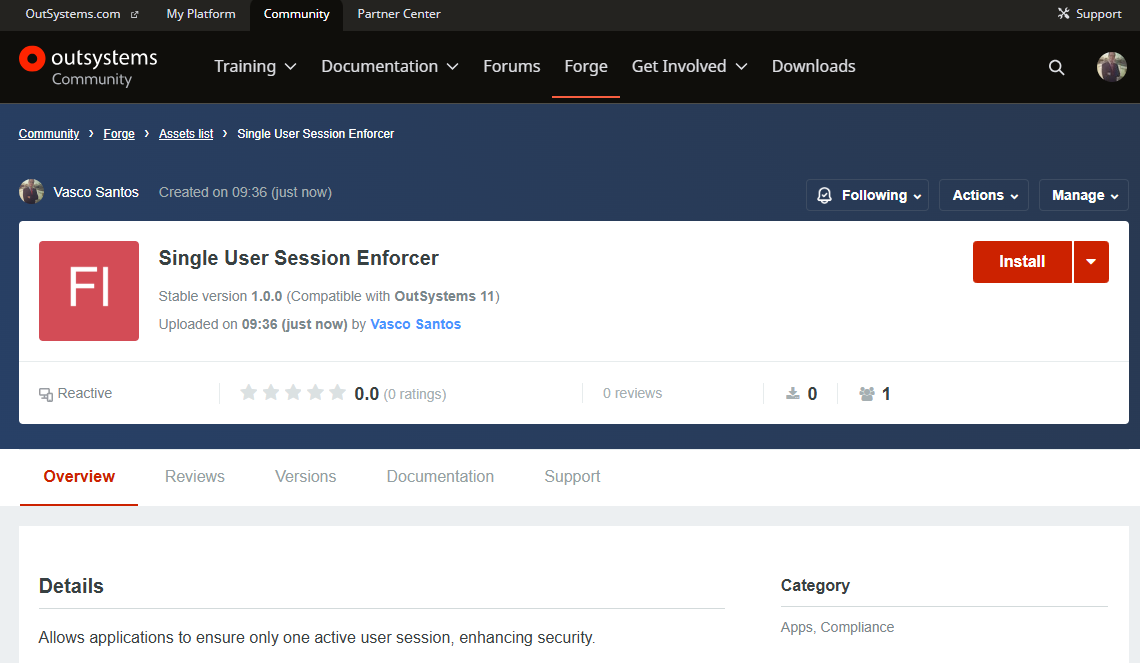Rate with the first star

(249, 393)
